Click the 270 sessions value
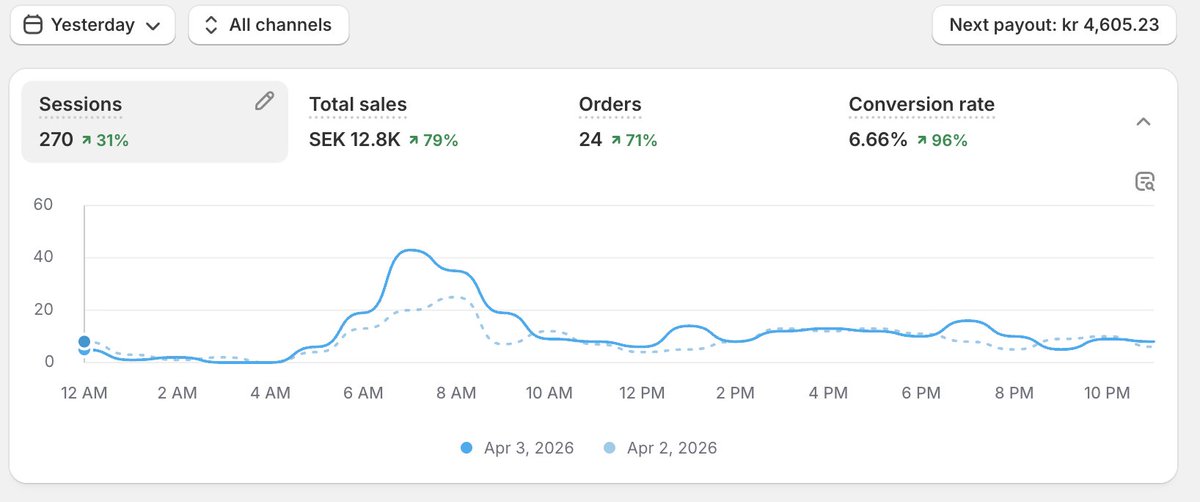Image resolution: width=1200 pixels, height=502 pixels. [x=56, y=140]
